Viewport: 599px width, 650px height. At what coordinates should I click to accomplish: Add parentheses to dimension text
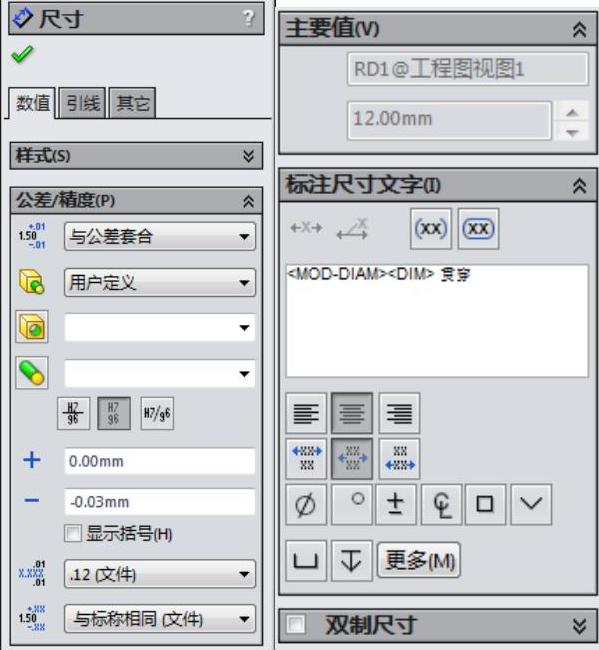pos(431,228)
